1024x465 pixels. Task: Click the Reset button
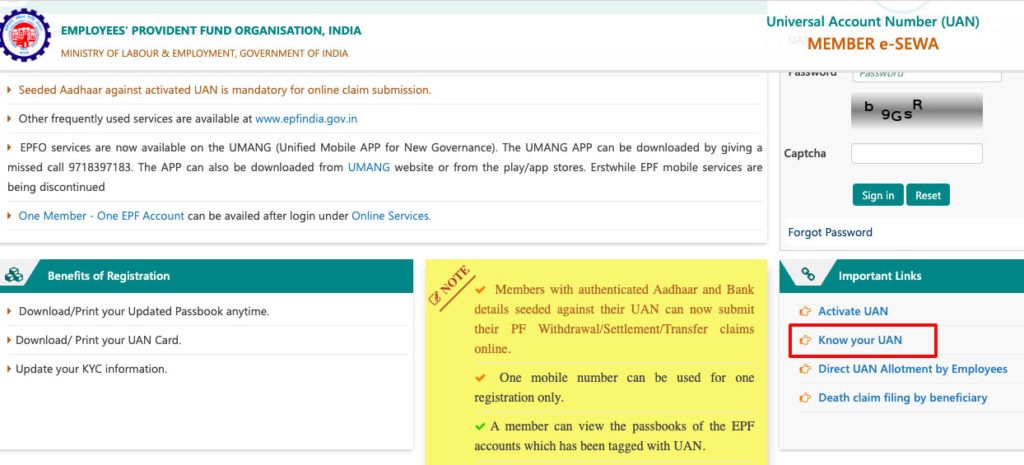pyautogui.click(x=928, y=195)
